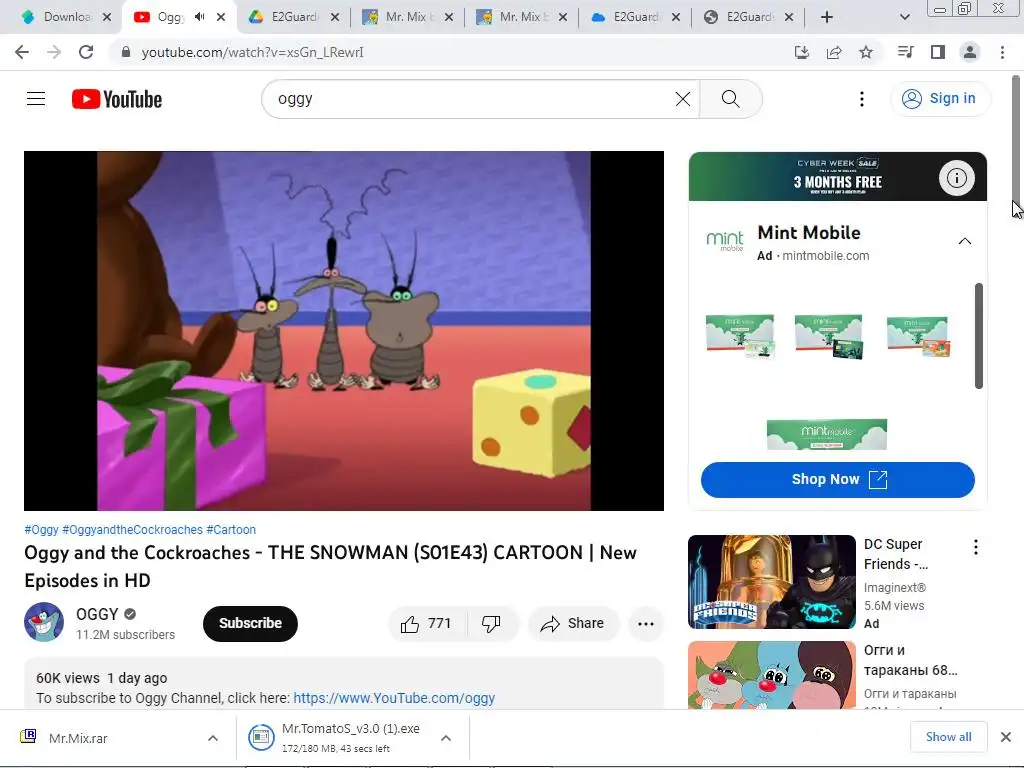Image resolution: width=1024 pixels, height=768 pixels.
Task: Open Mr.Mix.rar downloaded file
Action: click(78, 738)
